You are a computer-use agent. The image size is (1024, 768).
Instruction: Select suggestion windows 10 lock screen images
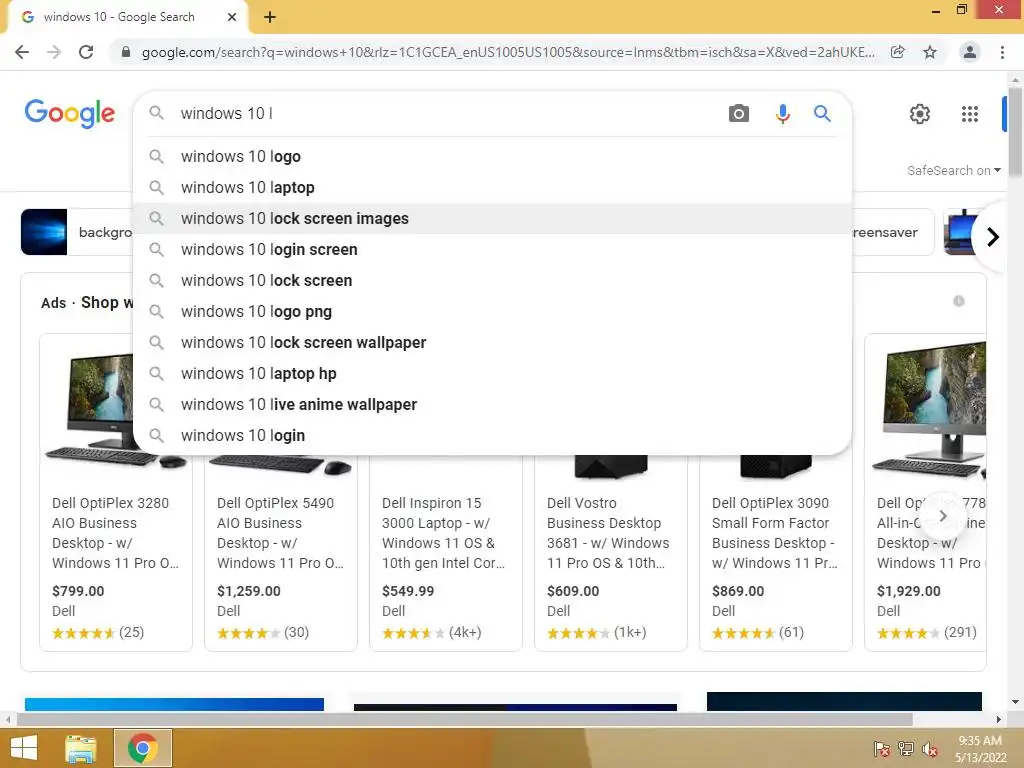(x=492, y=219)
